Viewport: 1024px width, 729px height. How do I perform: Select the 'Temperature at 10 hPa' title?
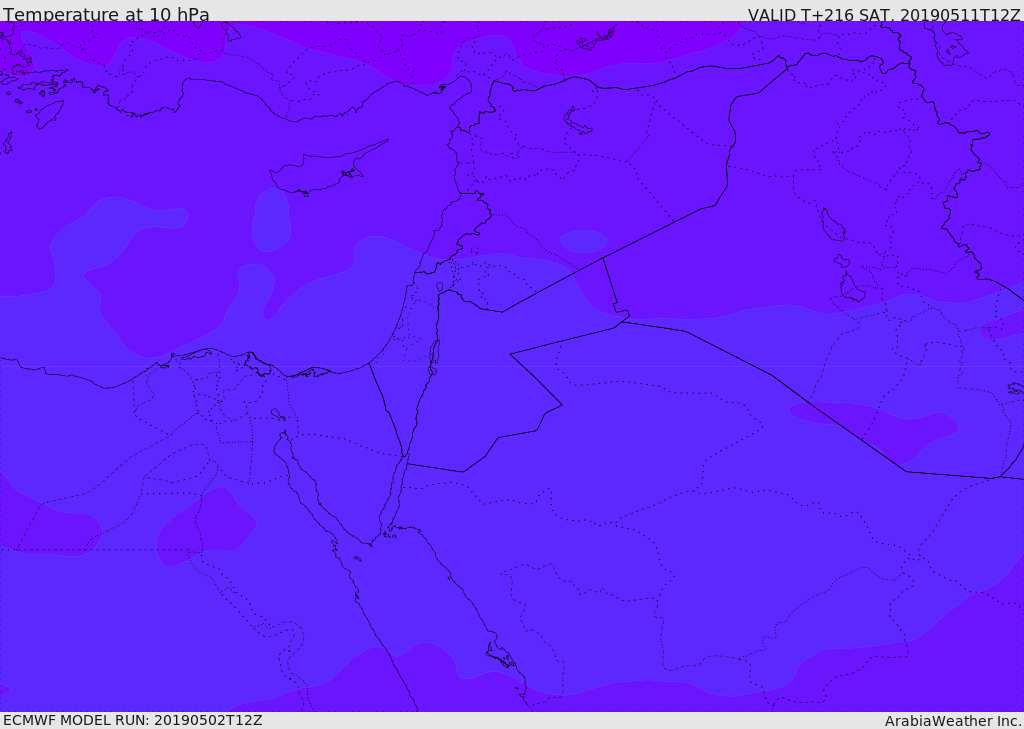coord(106,14)
